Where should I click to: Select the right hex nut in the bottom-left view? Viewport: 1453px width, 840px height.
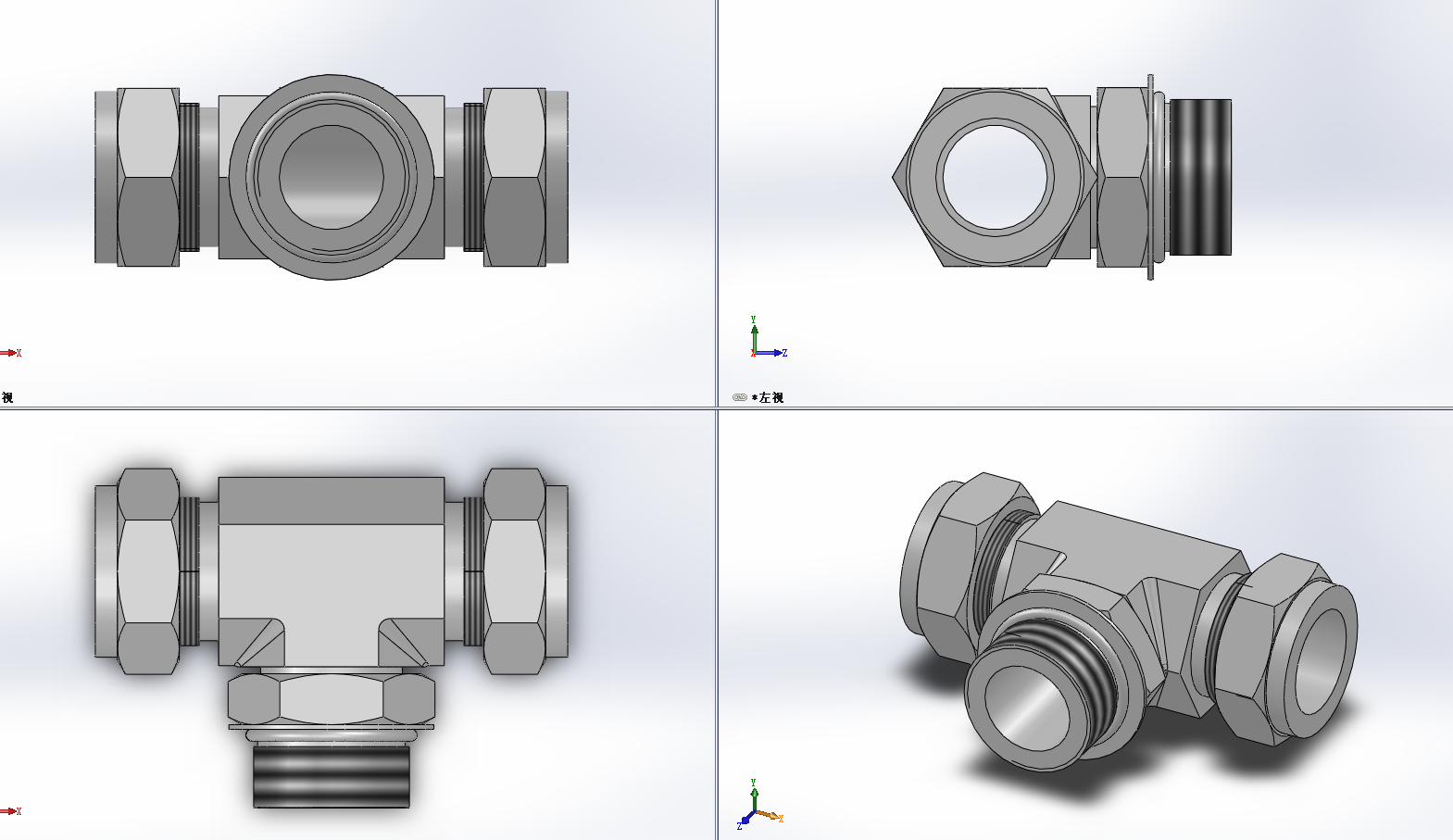tap(515, 570)
